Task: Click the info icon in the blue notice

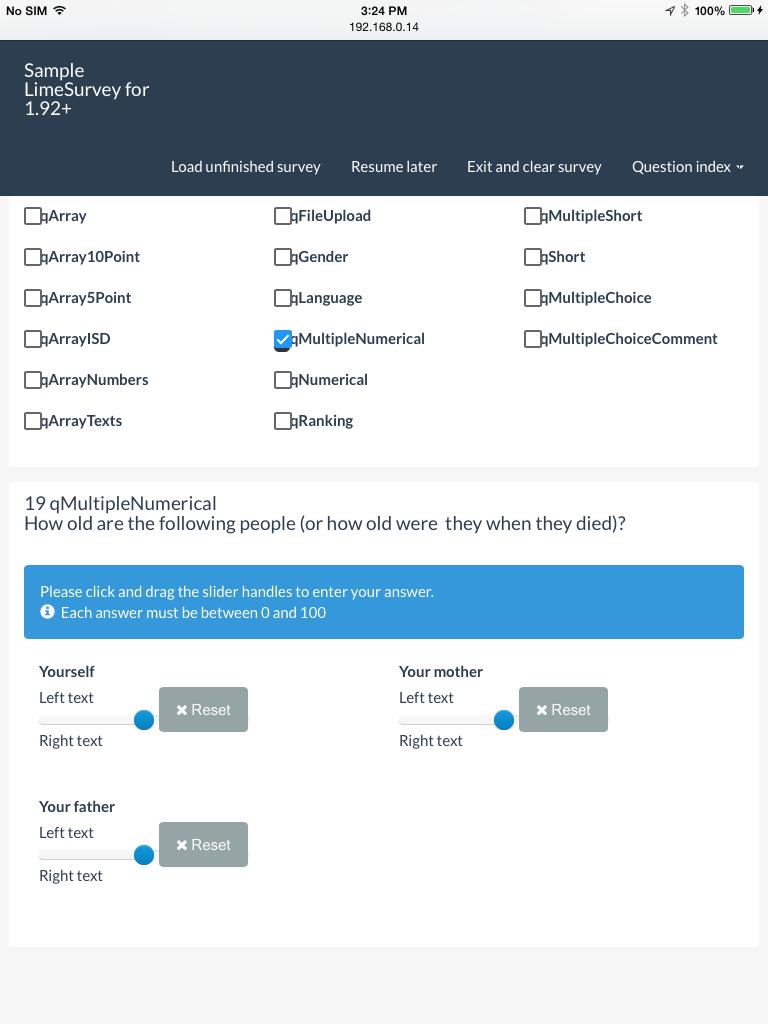Action: [46, 612]
